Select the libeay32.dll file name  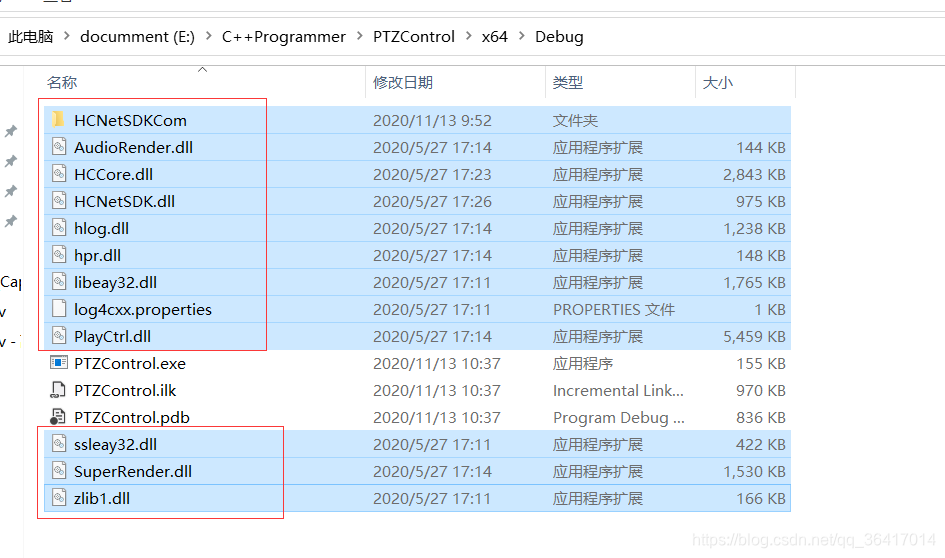[115, 283]
